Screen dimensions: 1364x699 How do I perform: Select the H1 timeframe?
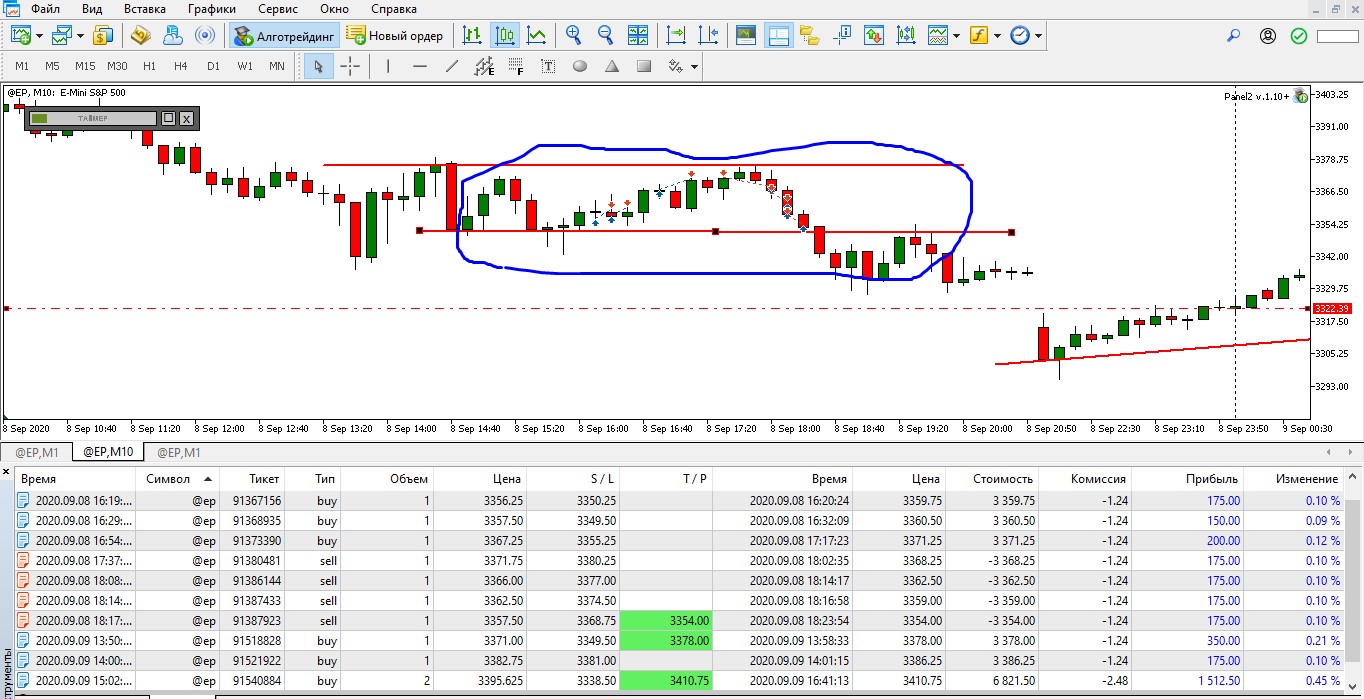[149, 67]
